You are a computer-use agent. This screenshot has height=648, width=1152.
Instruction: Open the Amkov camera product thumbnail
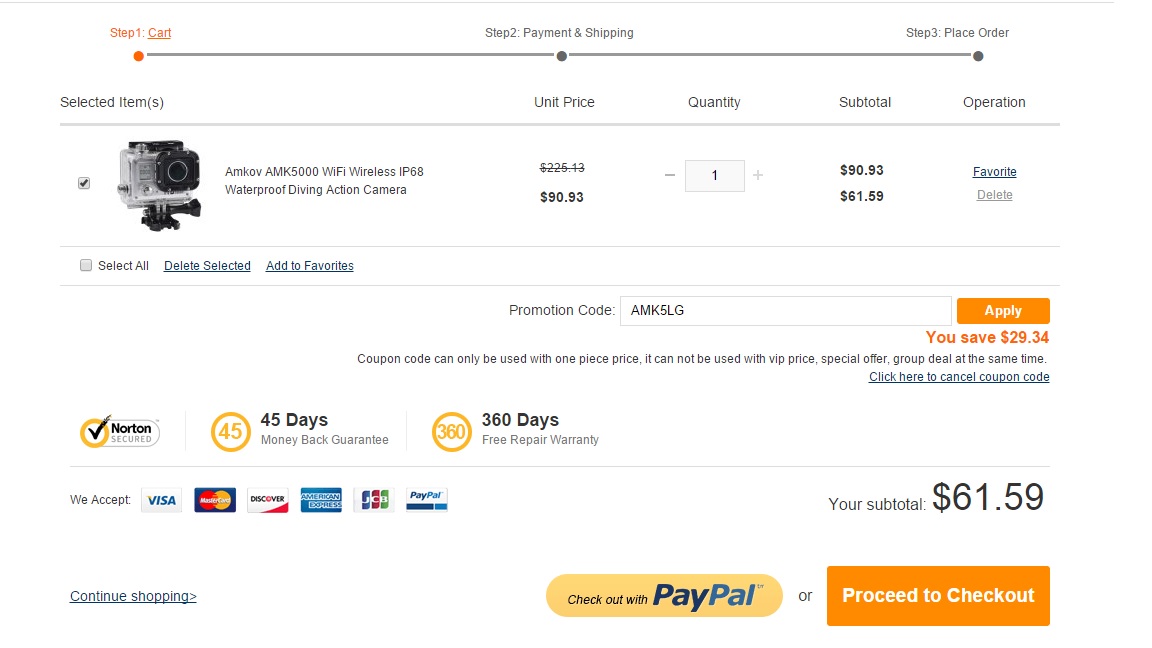point(159,185)
